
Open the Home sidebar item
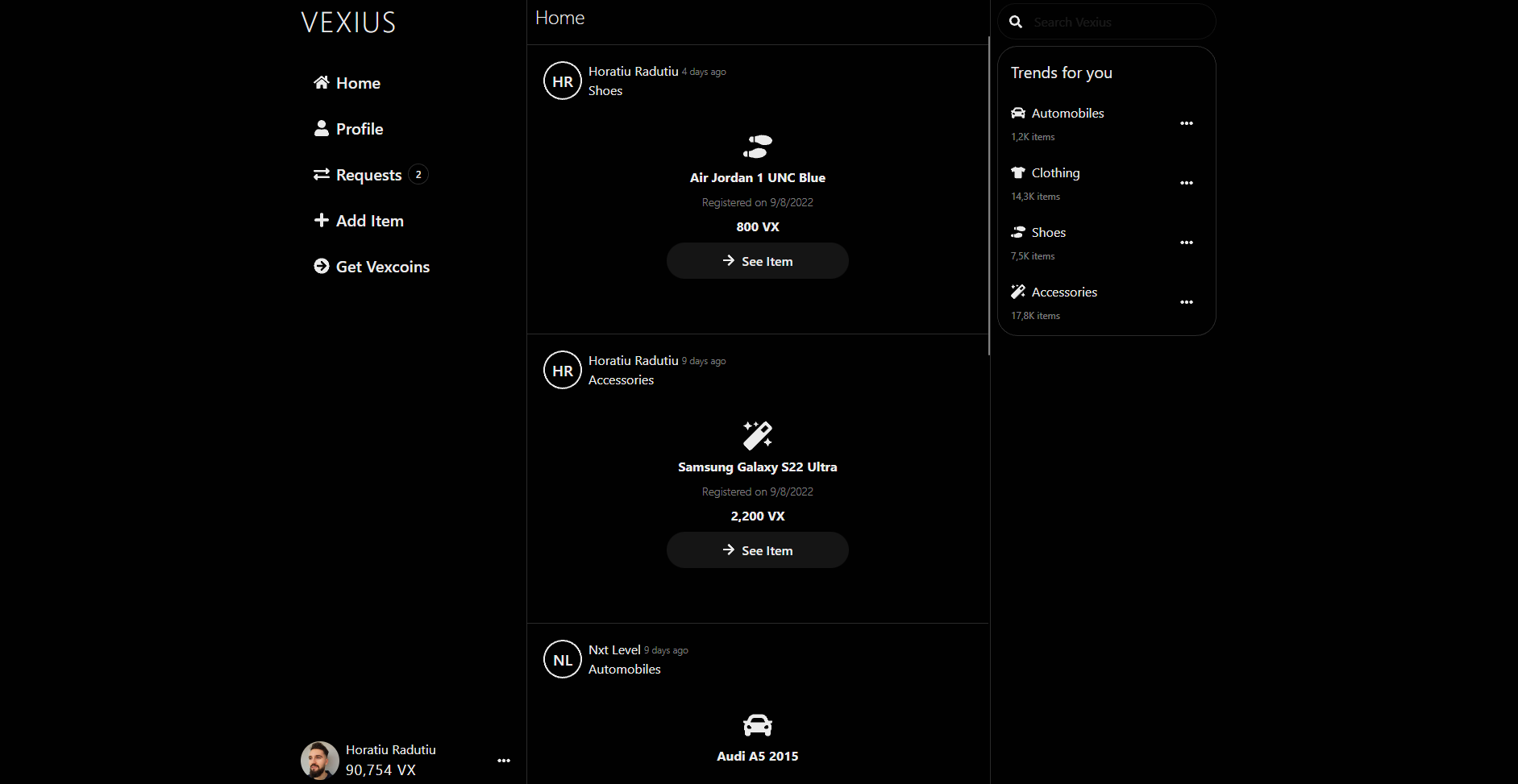347,83
